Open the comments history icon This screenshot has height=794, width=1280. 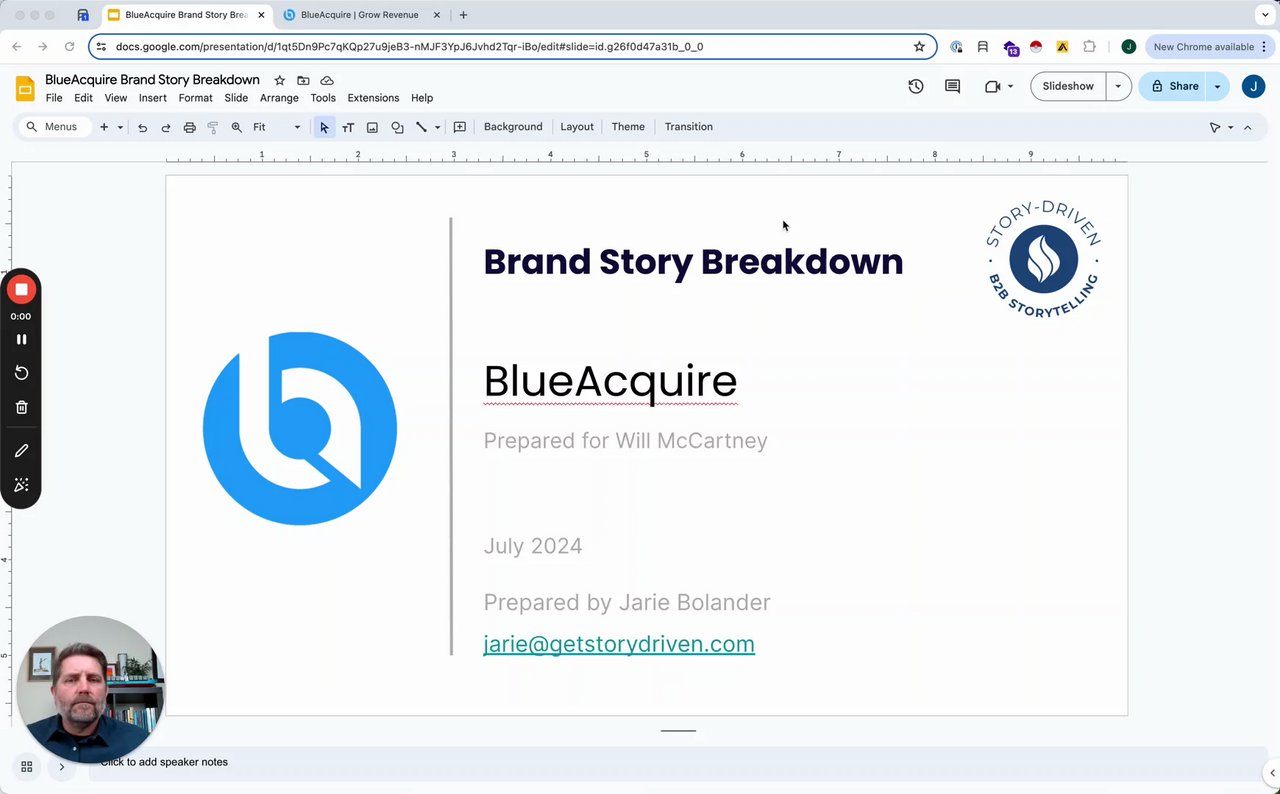point(952,86)
